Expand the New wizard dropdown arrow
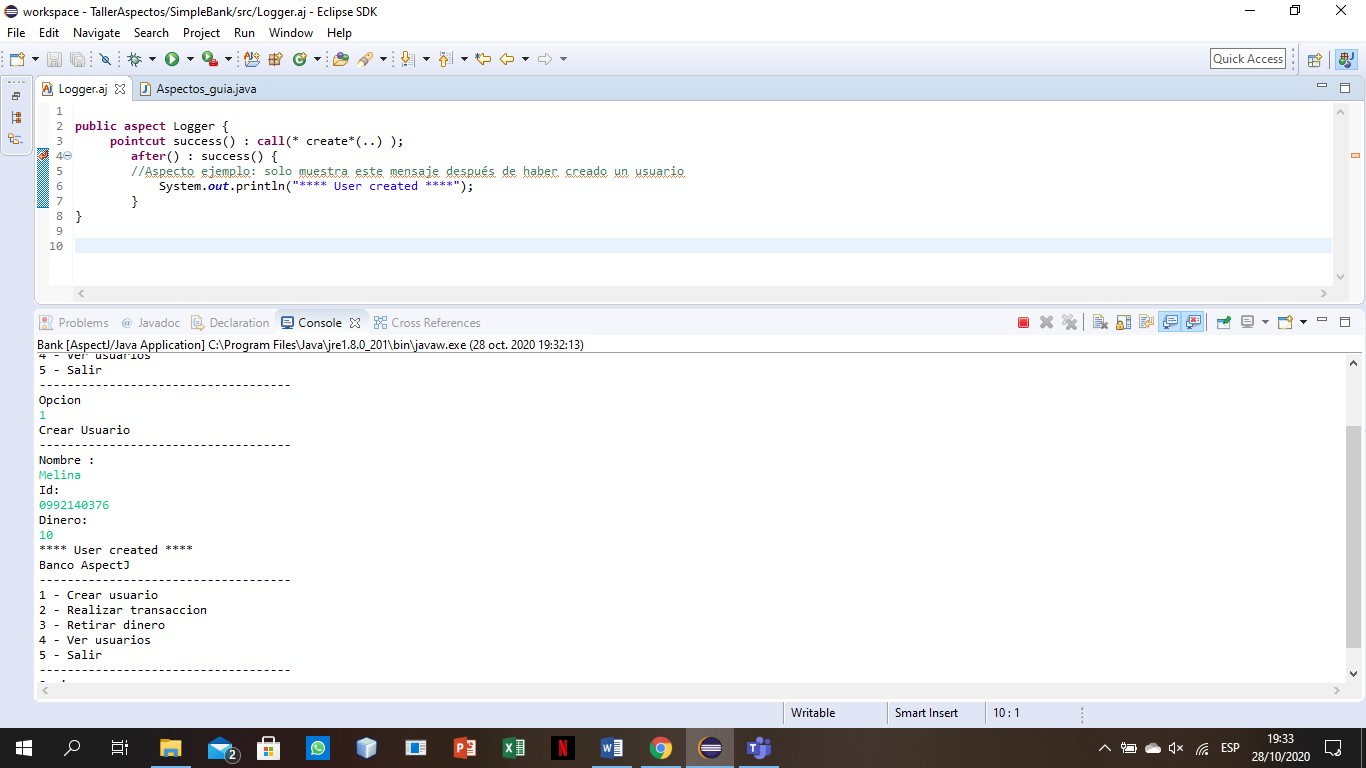1366x768 pixels. [35, 59]
